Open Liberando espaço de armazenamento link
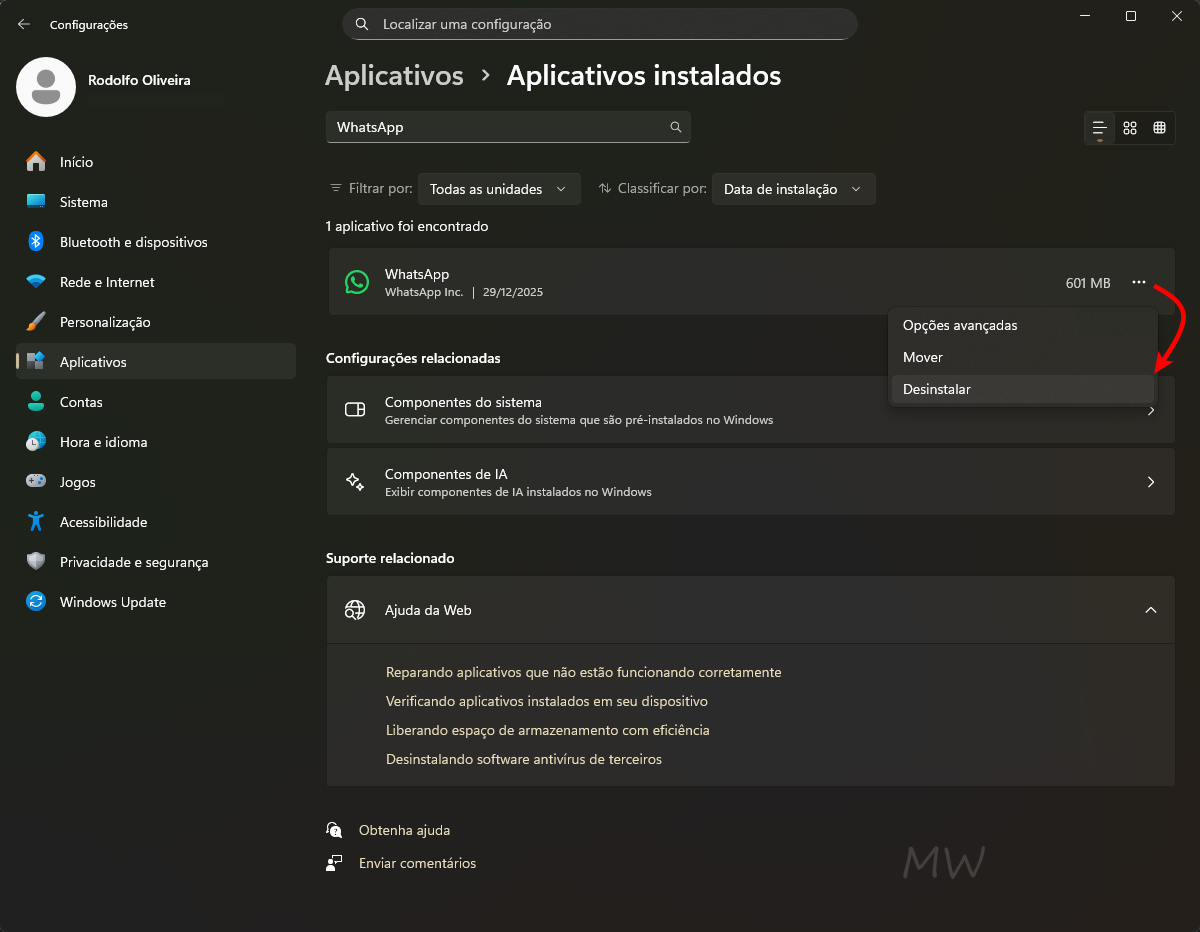 [x=547, y=730]
